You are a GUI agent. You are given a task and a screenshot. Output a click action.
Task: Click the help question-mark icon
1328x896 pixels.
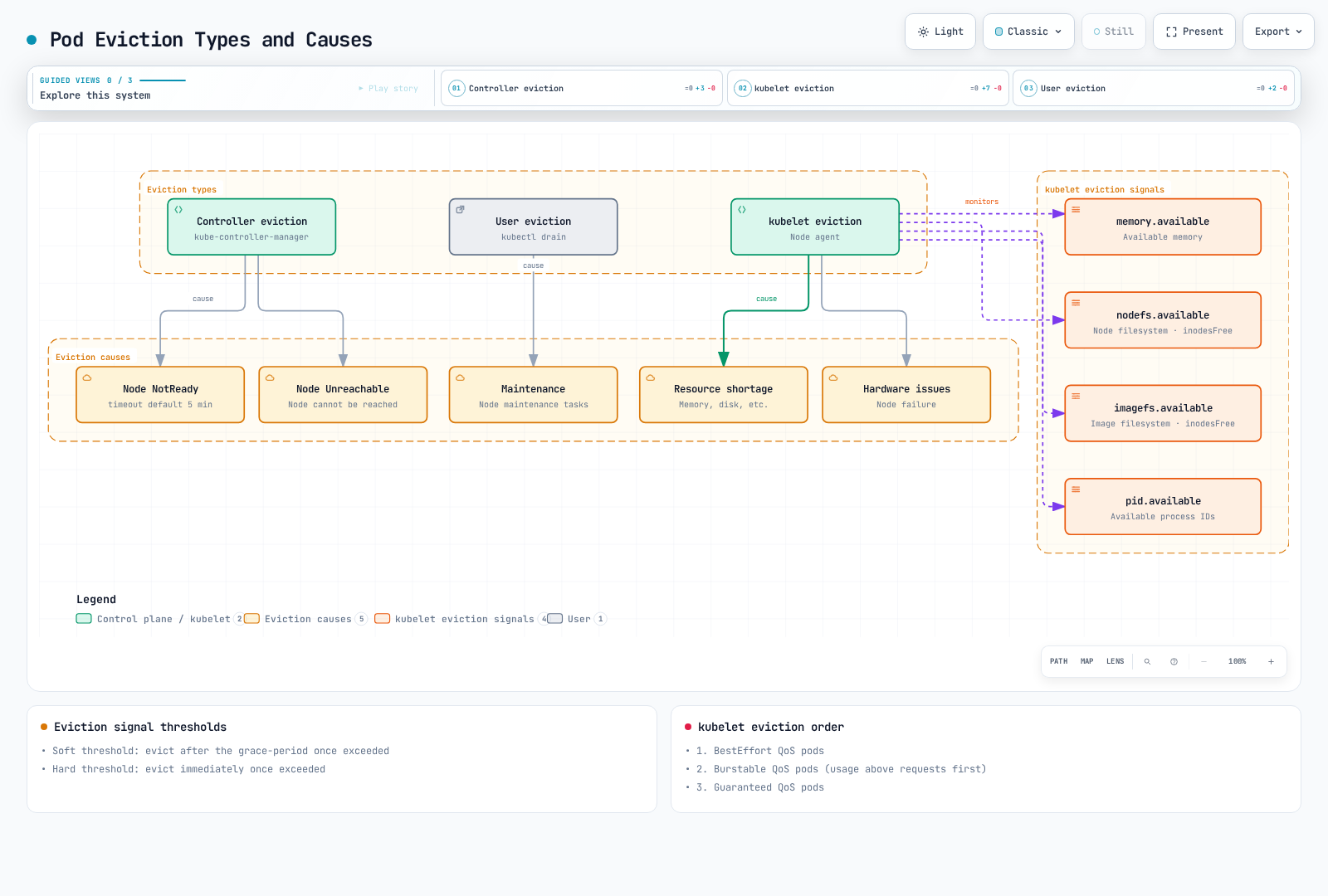click(x=1174, y=661)
